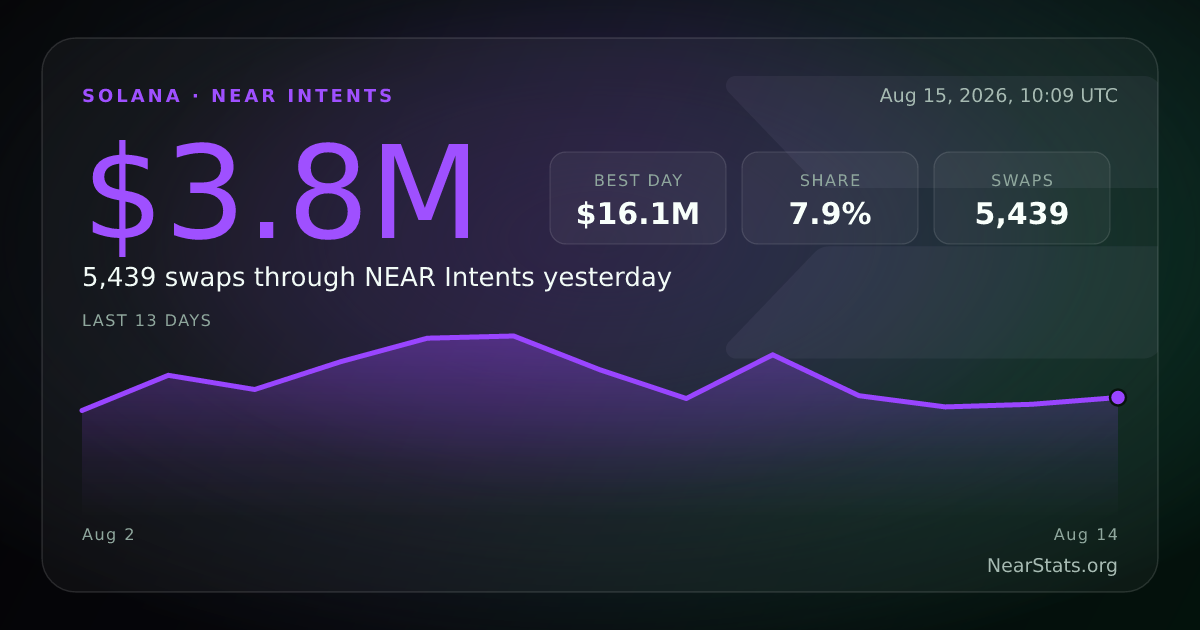This screenshot has width=1200, height=630.
Task: Click the Aug 2 axis label
Action: 108,535
